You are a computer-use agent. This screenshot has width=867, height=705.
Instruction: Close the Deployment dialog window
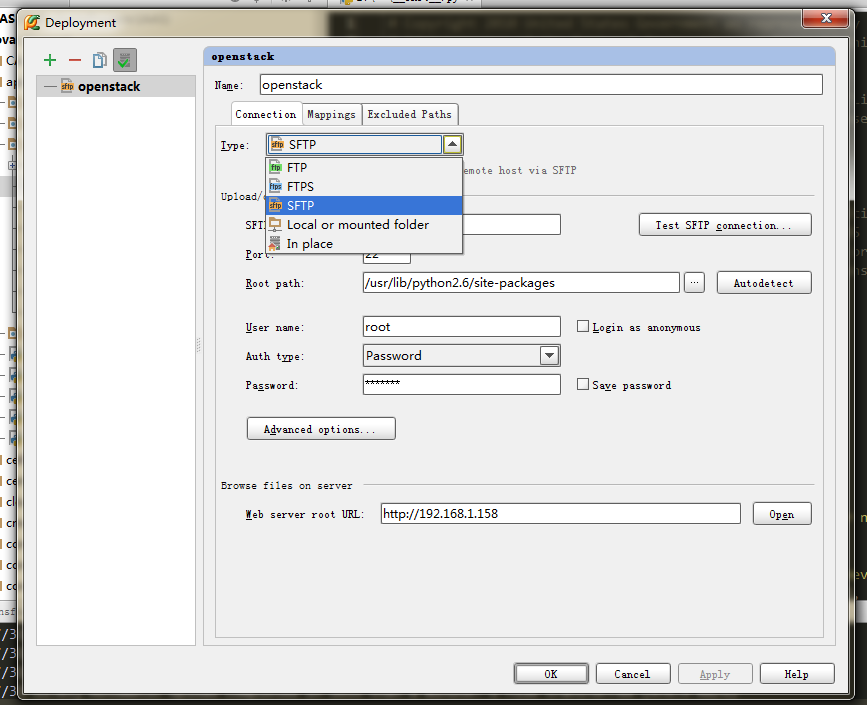[x=826, y=18]
